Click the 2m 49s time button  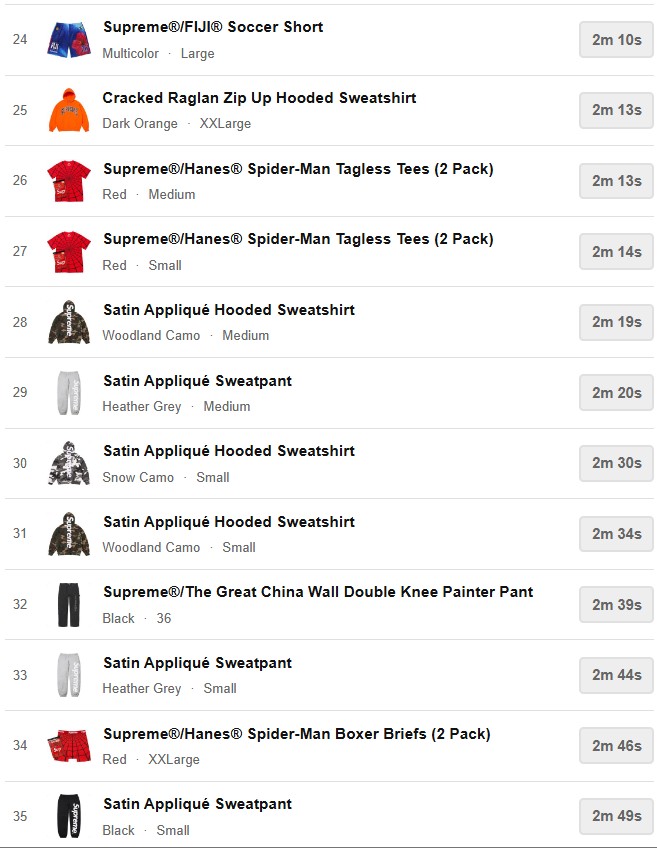tap(616, 816)
